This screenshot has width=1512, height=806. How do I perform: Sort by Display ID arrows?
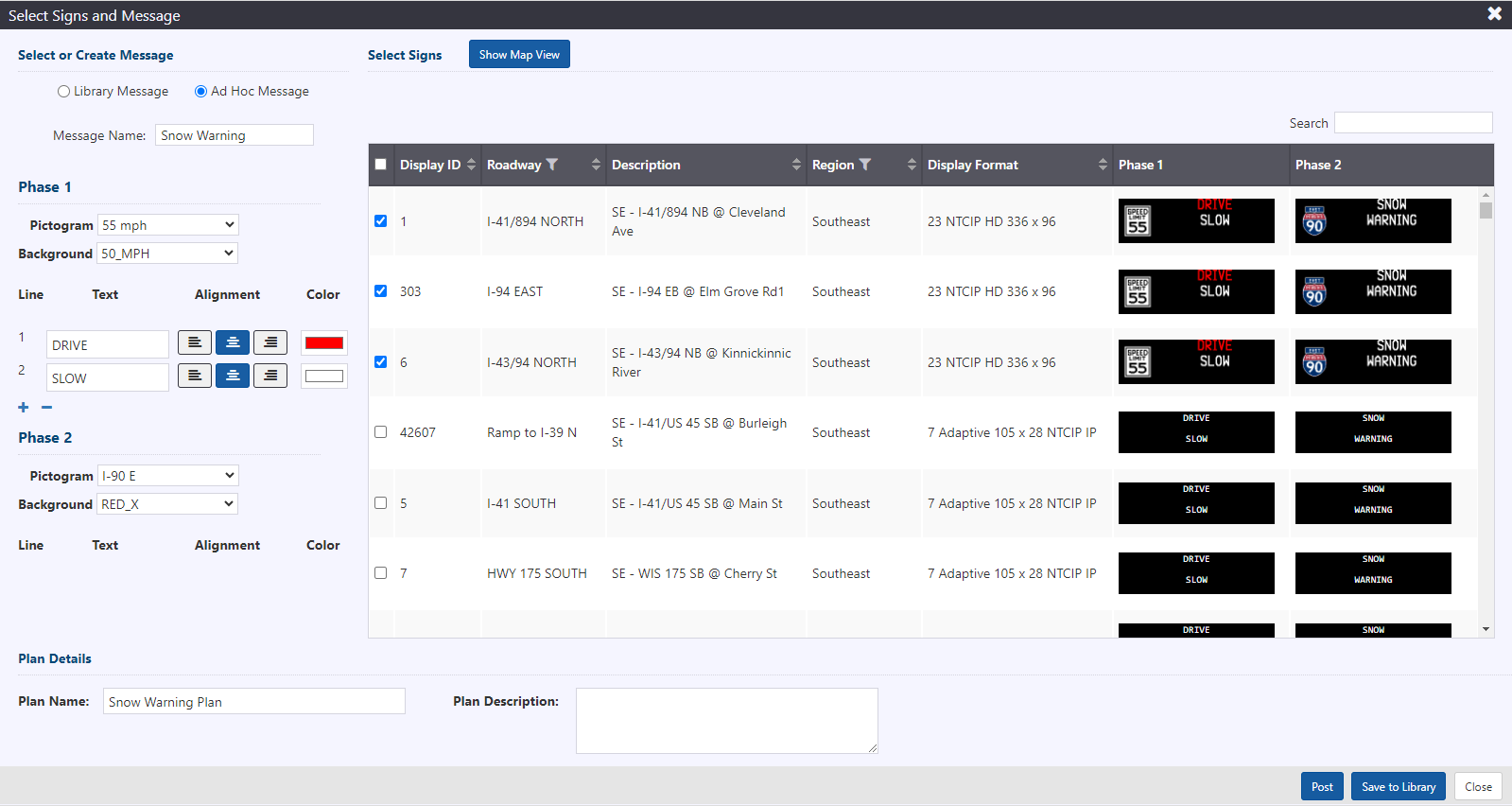click(471, 165)
